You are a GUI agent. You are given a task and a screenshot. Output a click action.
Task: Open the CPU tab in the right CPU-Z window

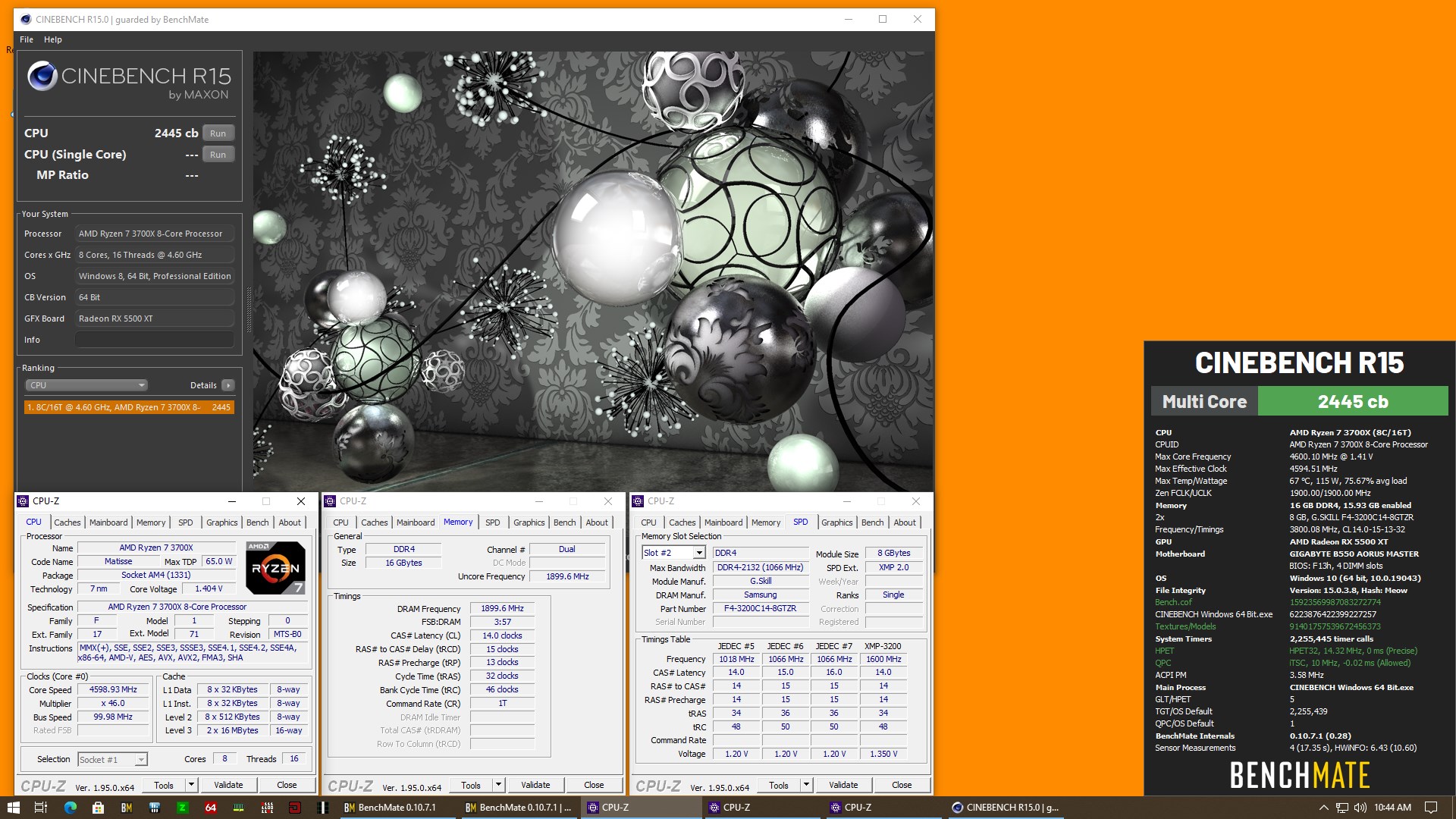[648, 522]
